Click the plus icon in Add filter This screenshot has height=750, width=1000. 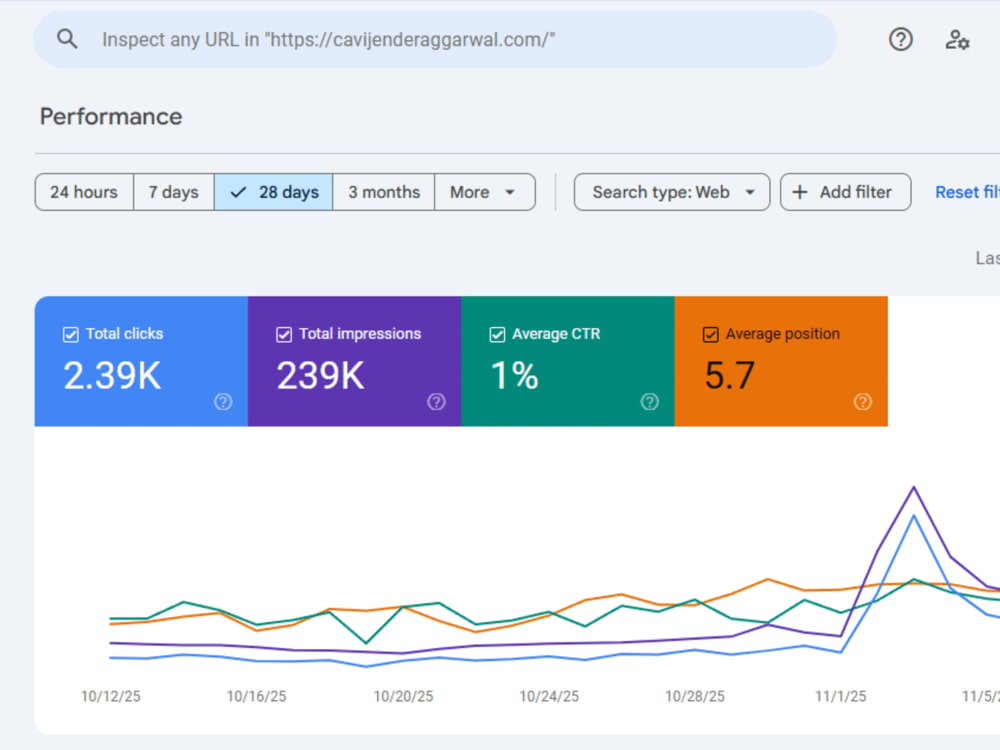(x=799, y=192)
